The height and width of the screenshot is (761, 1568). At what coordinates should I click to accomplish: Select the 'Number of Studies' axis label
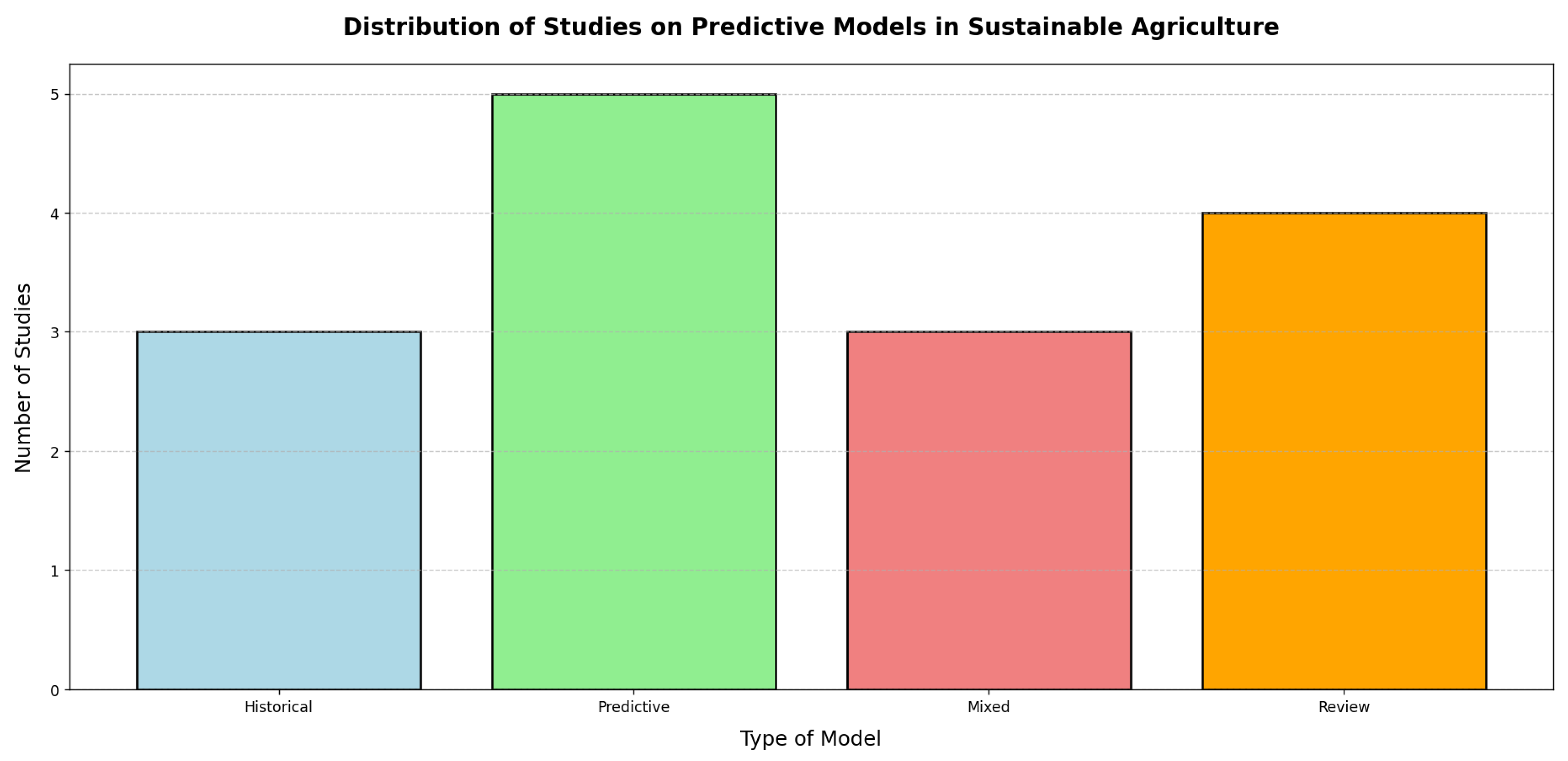pyautogui.click(x=23, y=378)
